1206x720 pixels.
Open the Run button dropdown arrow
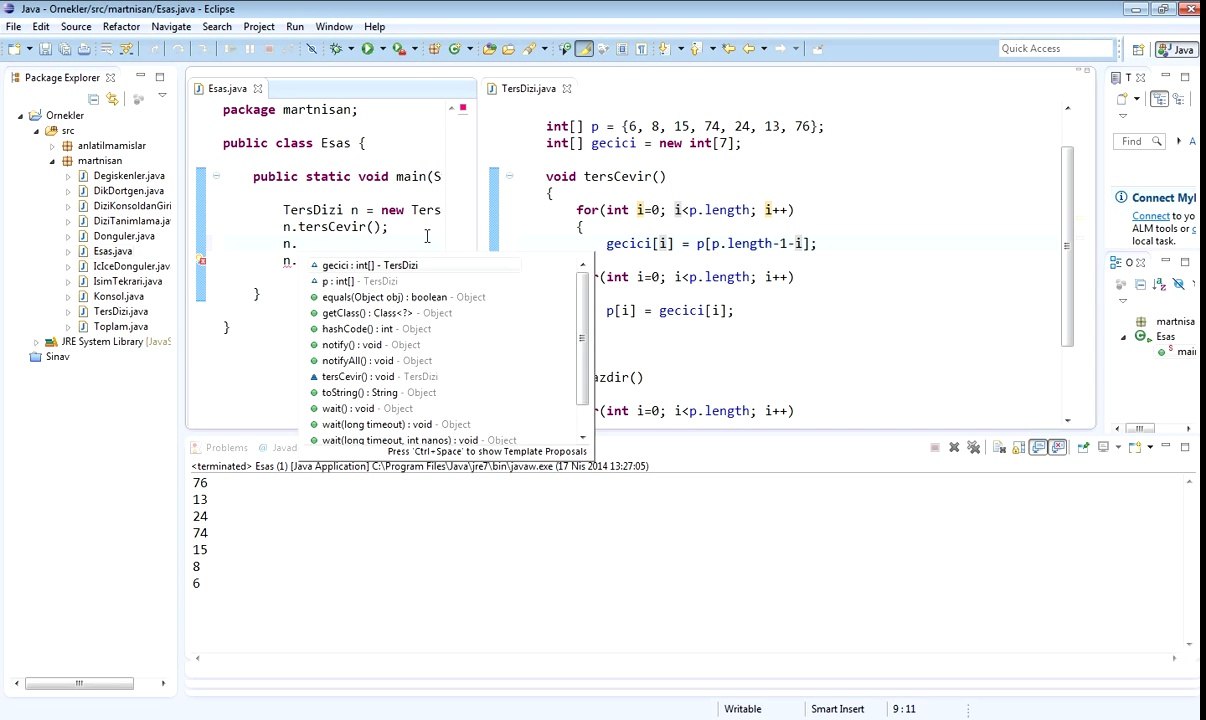pyautogui.click(x=383, y=48)
